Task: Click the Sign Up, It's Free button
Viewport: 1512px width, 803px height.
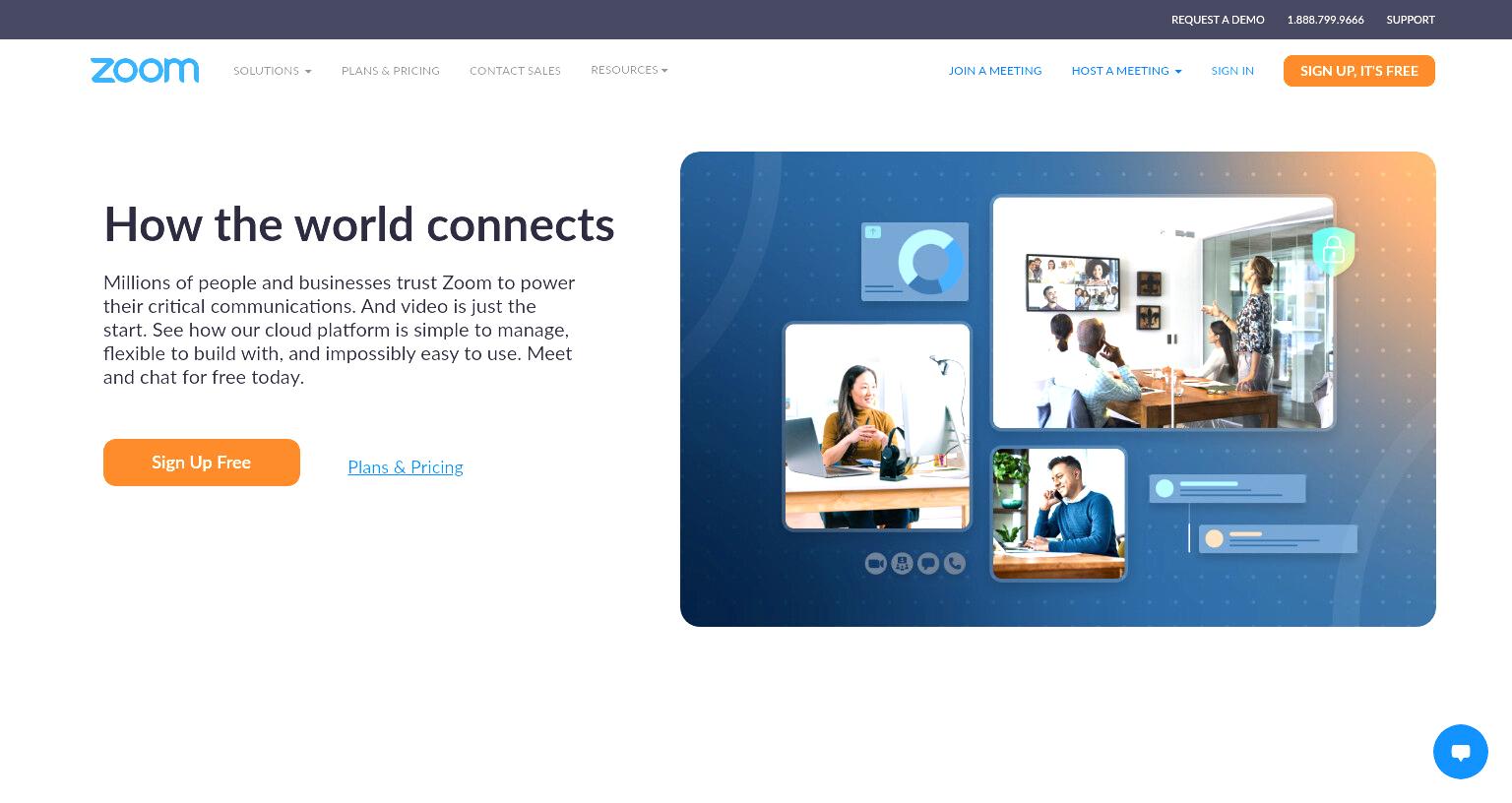Action: click(1358, 71)
